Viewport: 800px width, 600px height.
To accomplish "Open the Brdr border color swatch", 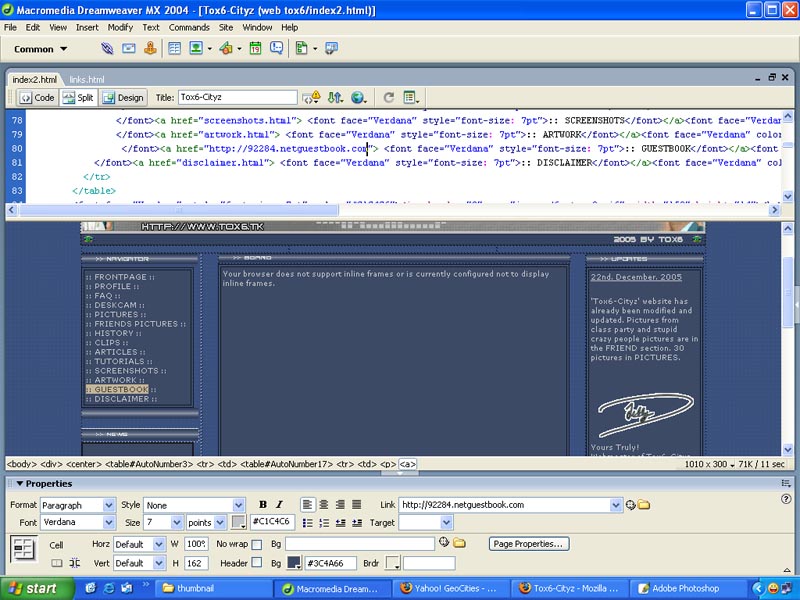I will [393, 563].
